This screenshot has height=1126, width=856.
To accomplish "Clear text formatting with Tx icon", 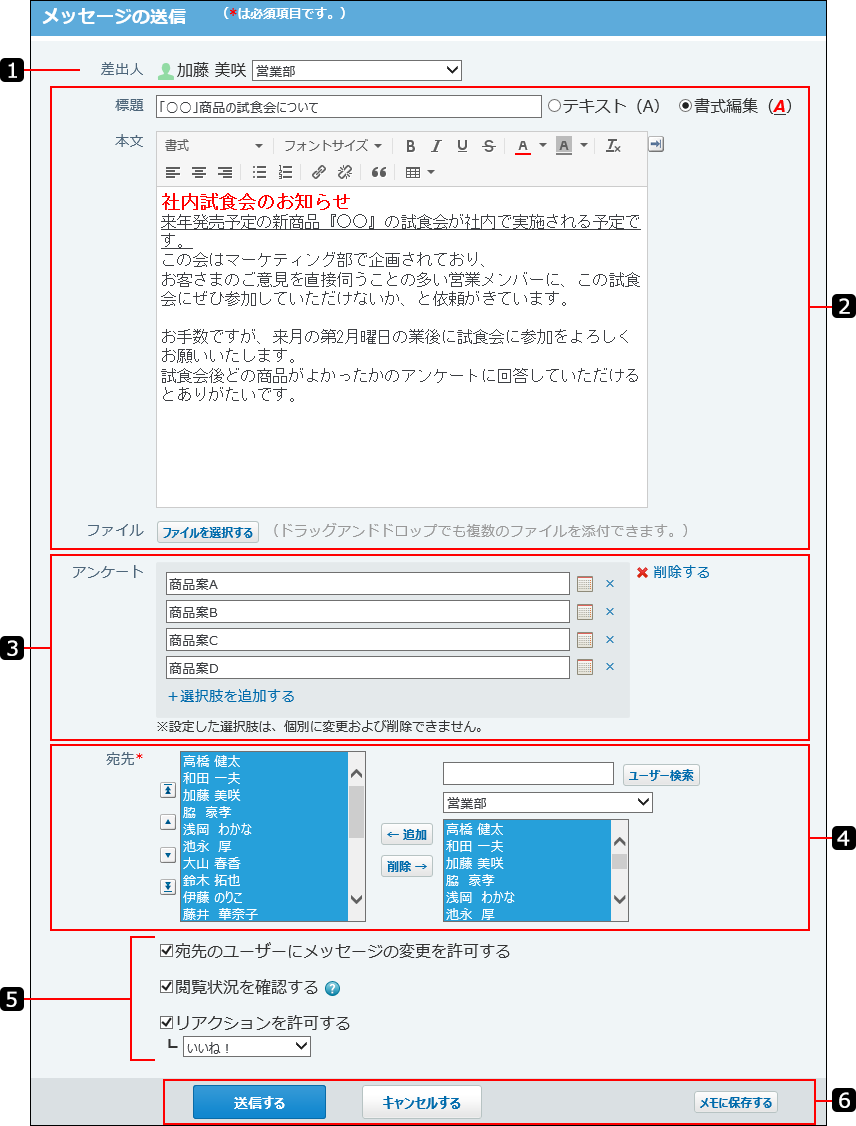I will click(613, 146).
